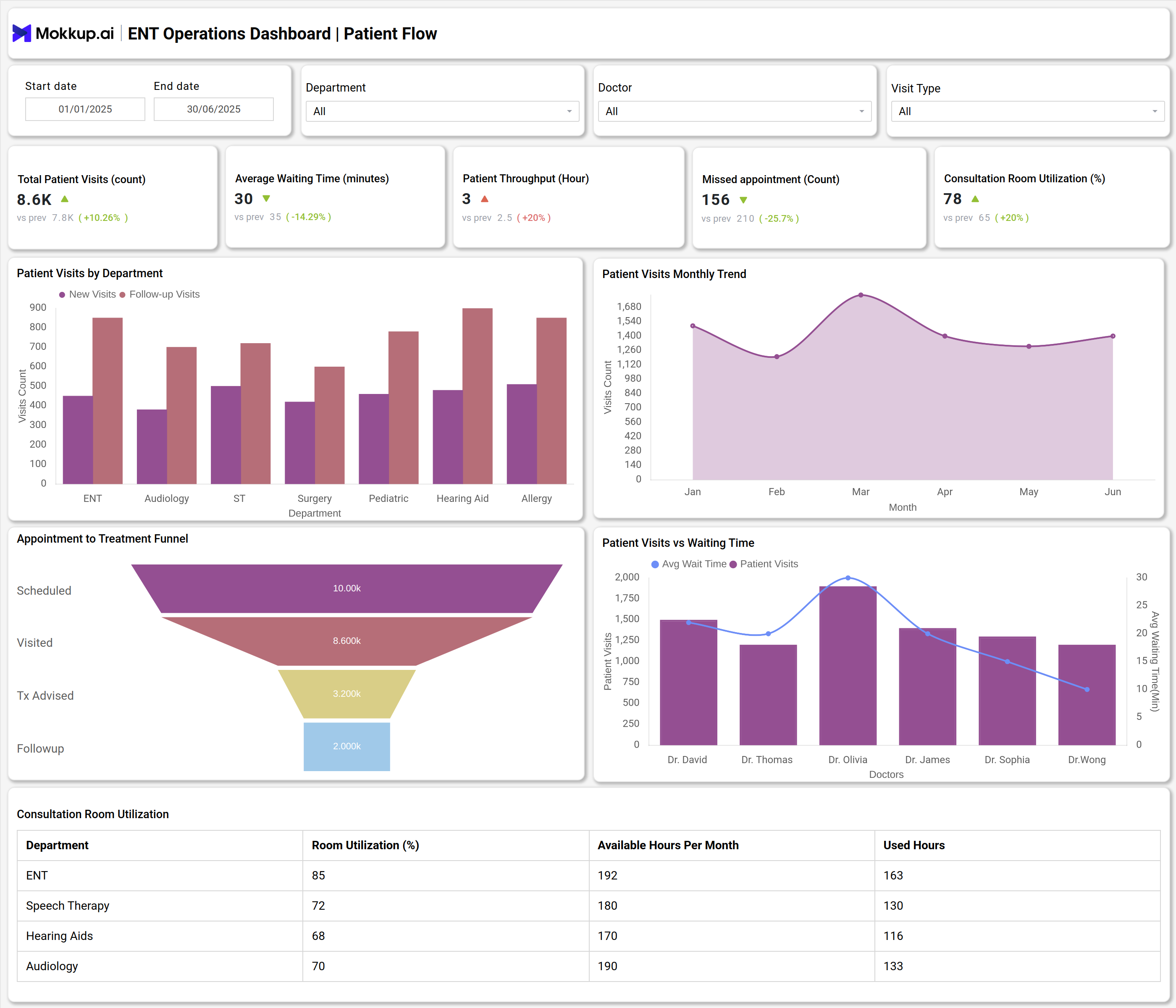Screen dimensions: 1176x1008
Task: Click the Feb data point on the monthly trend
Action: 777,357
